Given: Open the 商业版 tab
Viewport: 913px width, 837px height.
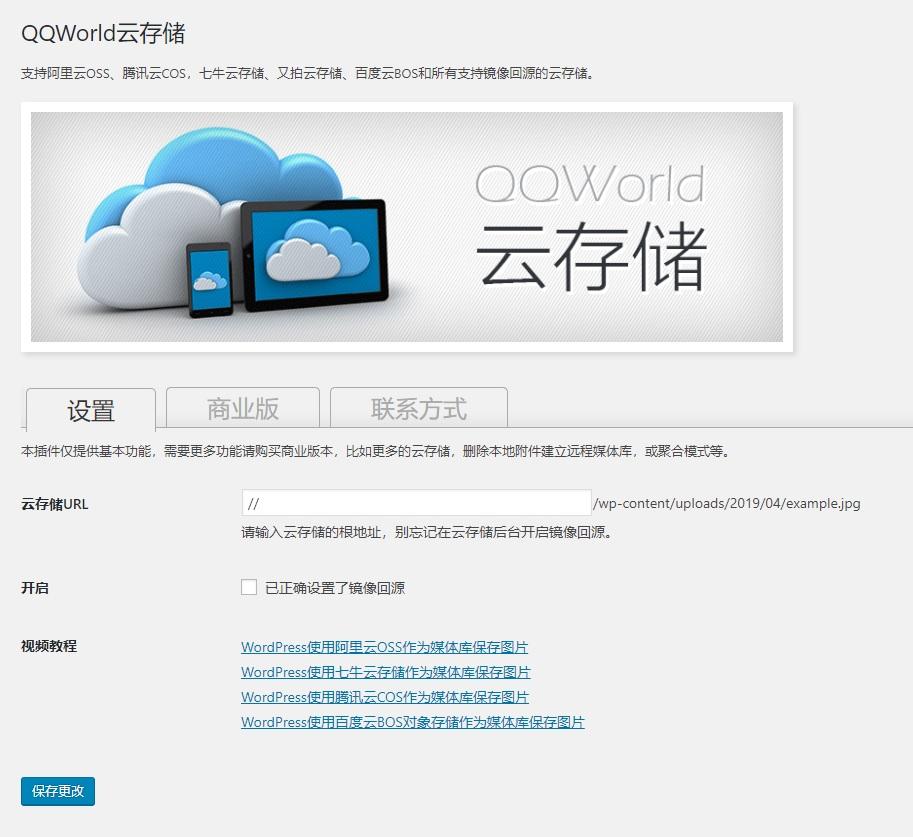Looking at the screenshot, I should click(x=243, y=408).
